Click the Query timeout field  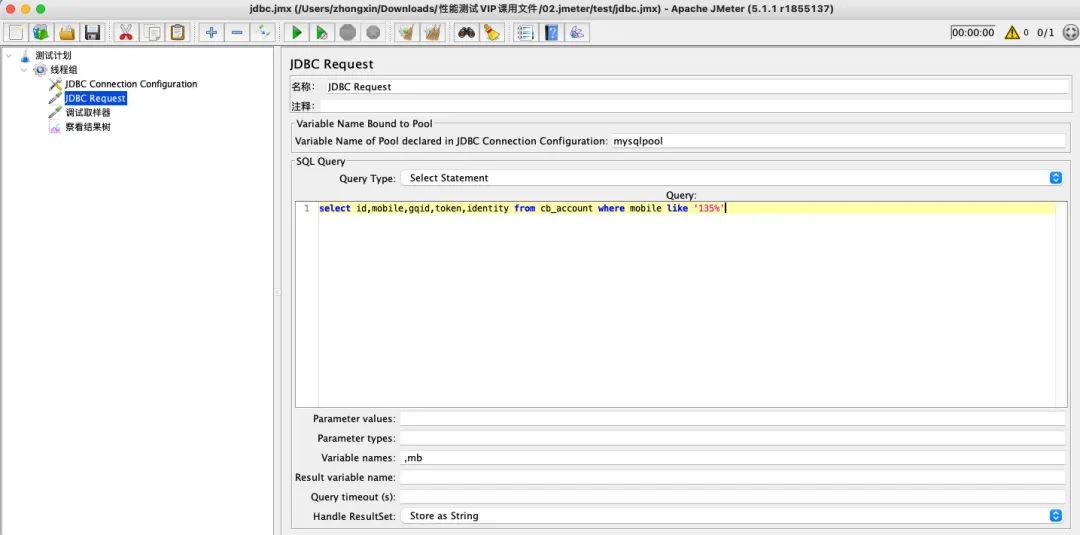[x=732, y=496]
